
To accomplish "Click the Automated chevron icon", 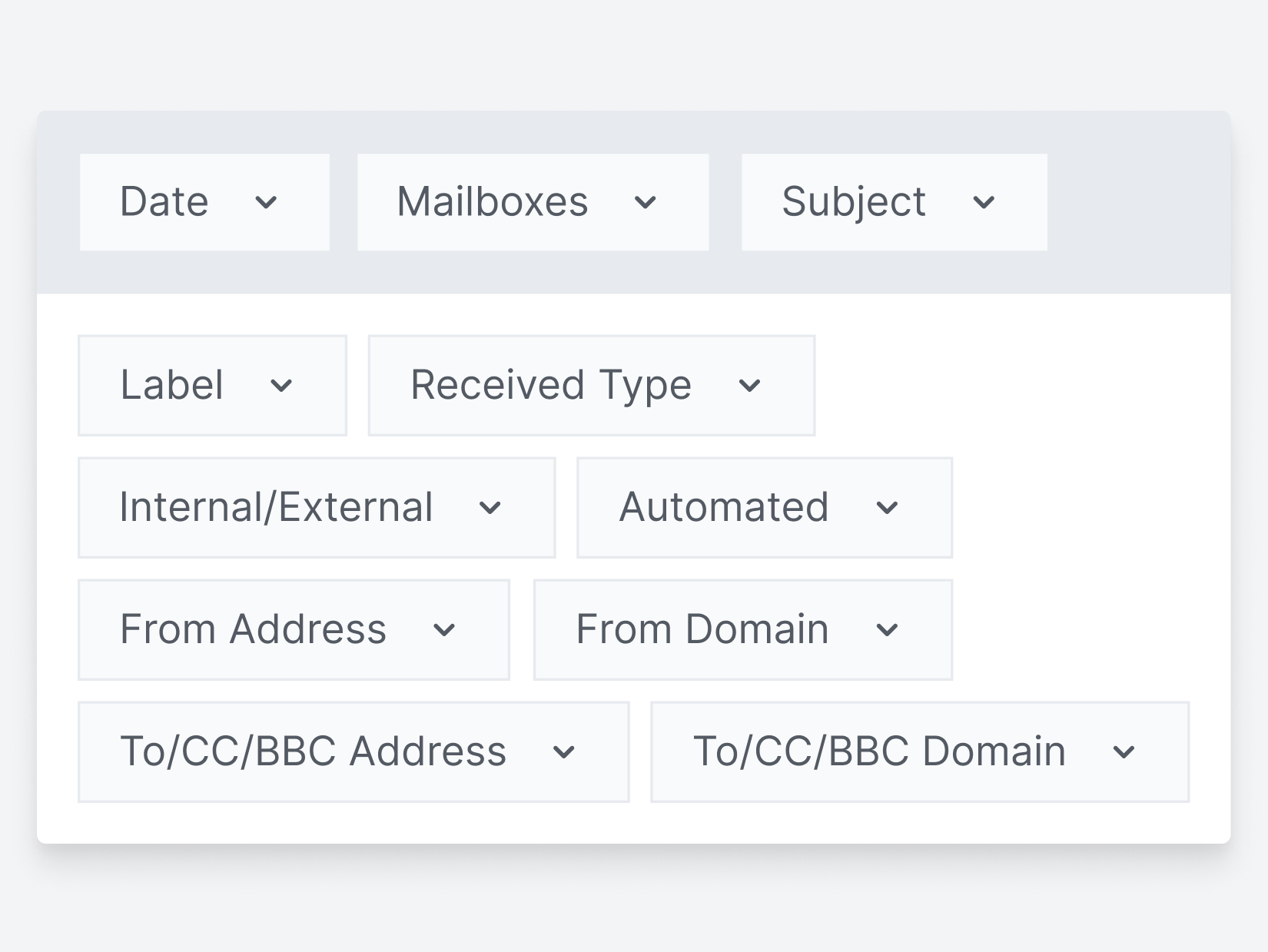I will point(888,509).
